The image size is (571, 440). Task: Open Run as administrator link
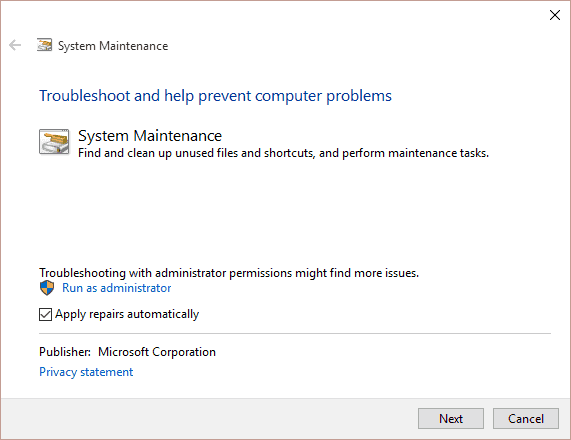117,288
